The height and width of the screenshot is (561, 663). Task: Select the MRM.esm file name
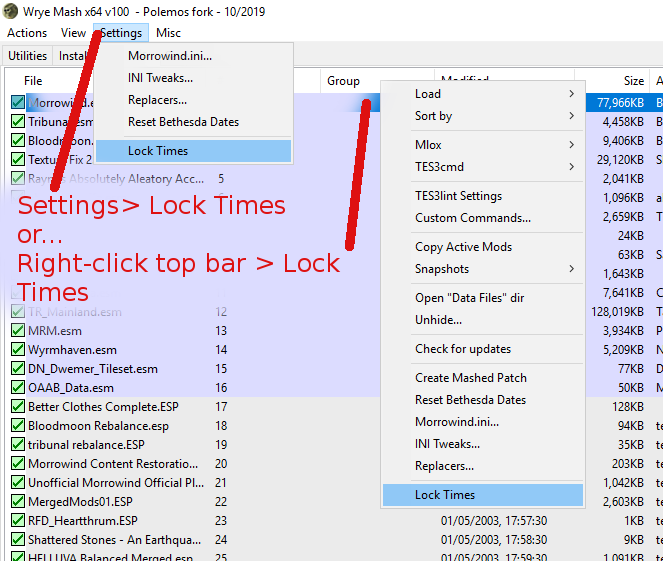[x=55, y=331]
